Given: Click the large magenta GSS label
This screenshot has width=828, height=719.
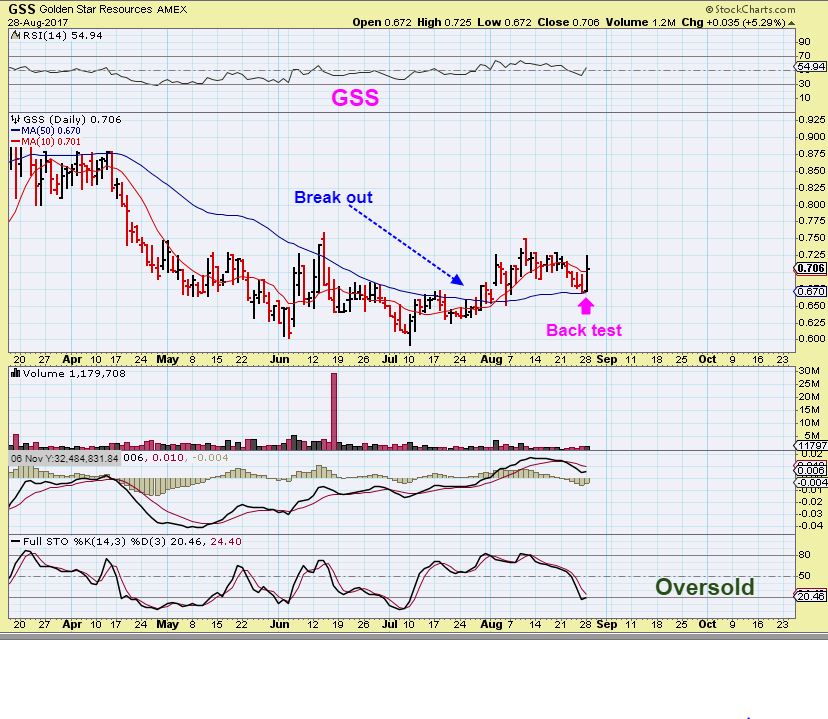Looking at the screenshot, I should point(355,98).
